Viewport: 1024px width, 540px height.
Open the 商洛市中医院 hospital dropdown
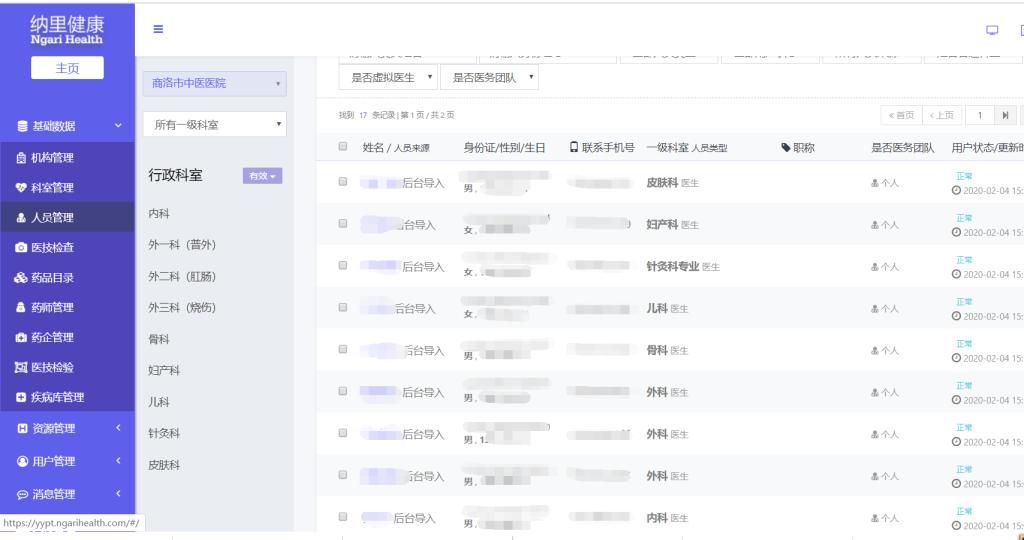tap(215, 84)
